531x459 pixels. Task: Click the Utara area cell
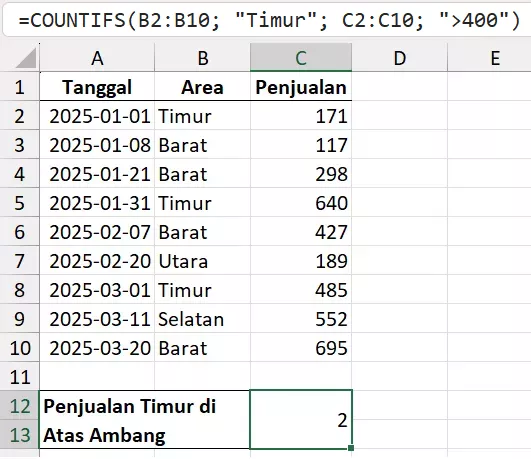pyautogui.click(x=203, y=261)
